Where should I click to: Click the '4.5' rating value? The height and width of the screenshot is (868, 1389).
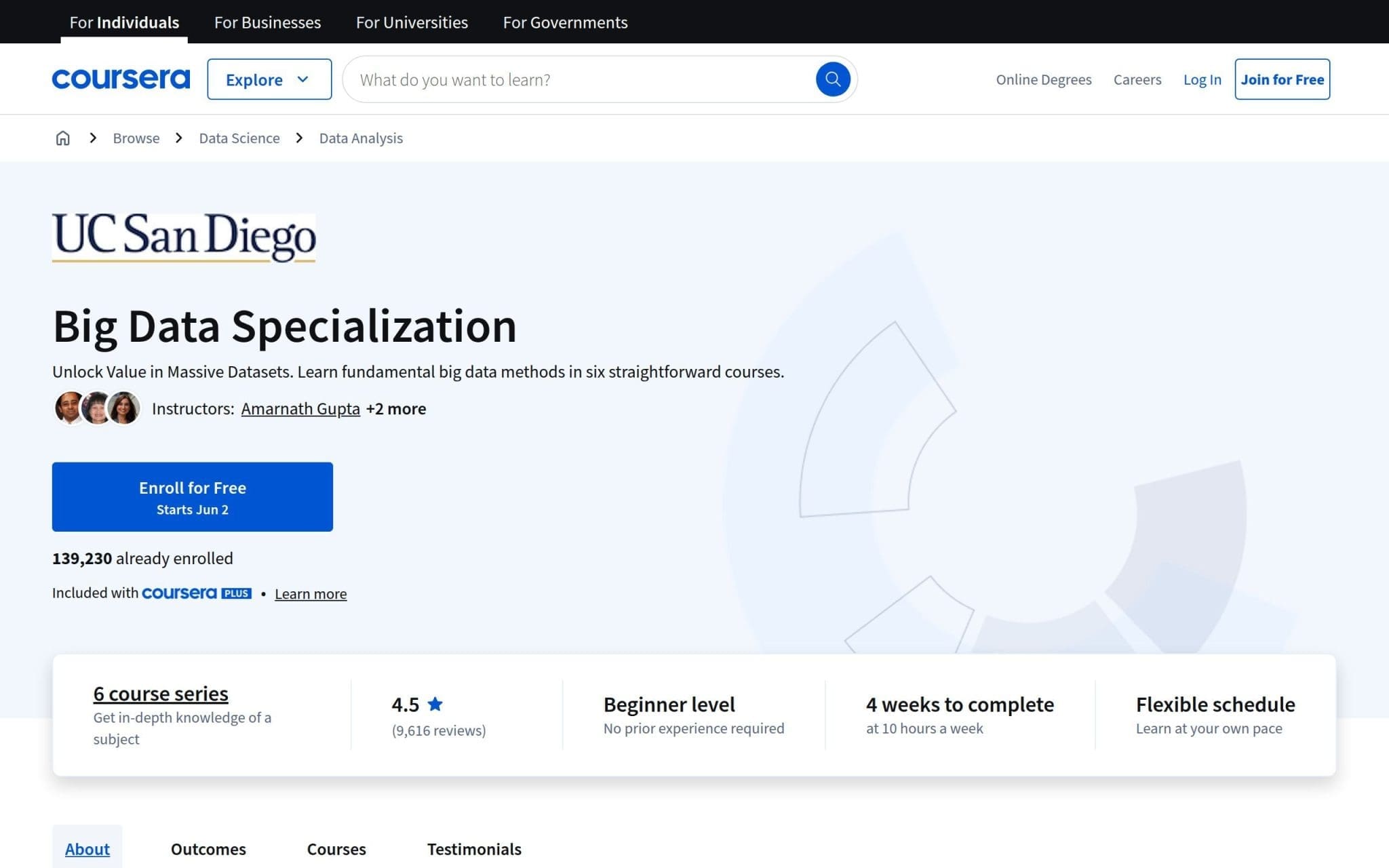[406, 705]
